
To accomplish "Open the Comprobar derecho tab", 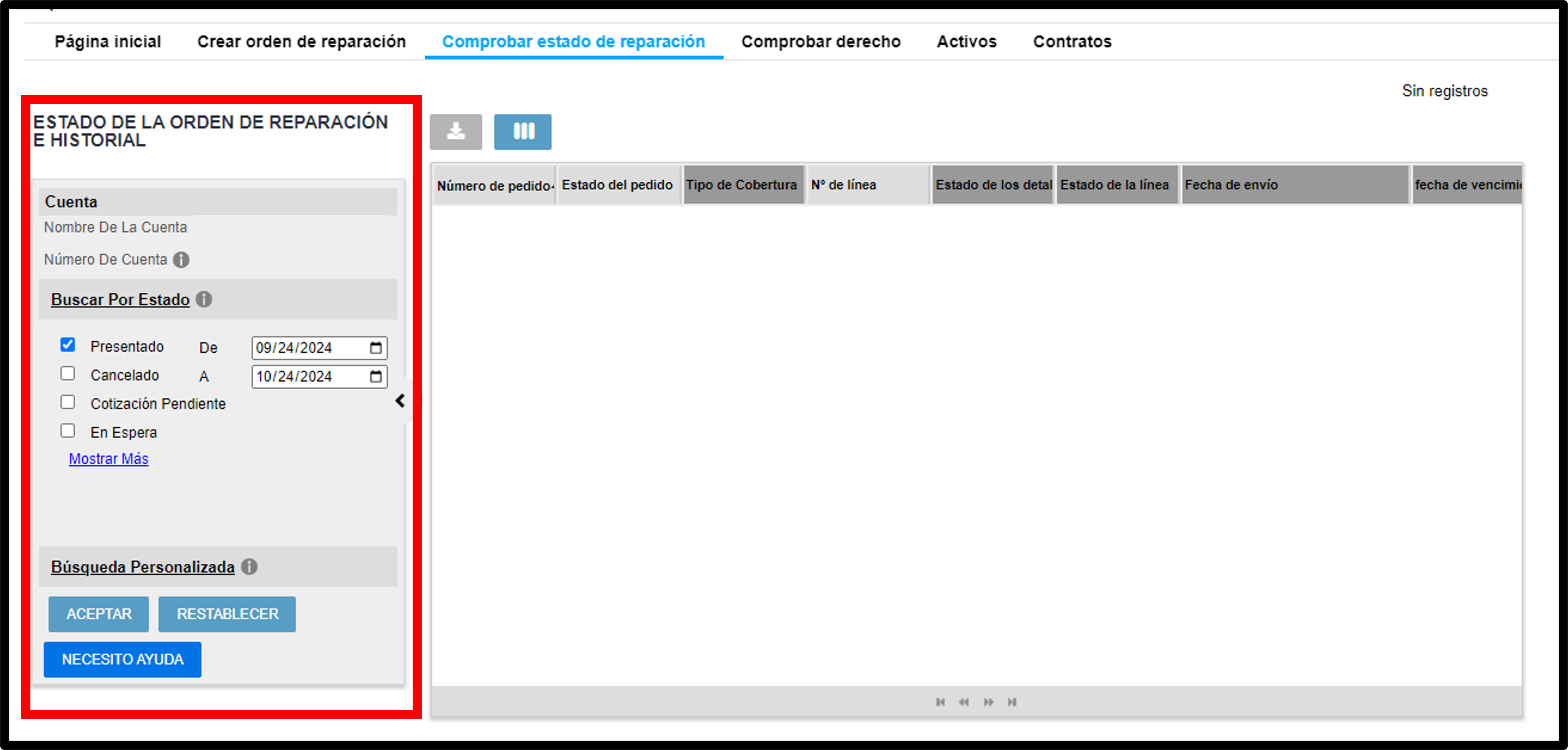I will tap(820, 41).
